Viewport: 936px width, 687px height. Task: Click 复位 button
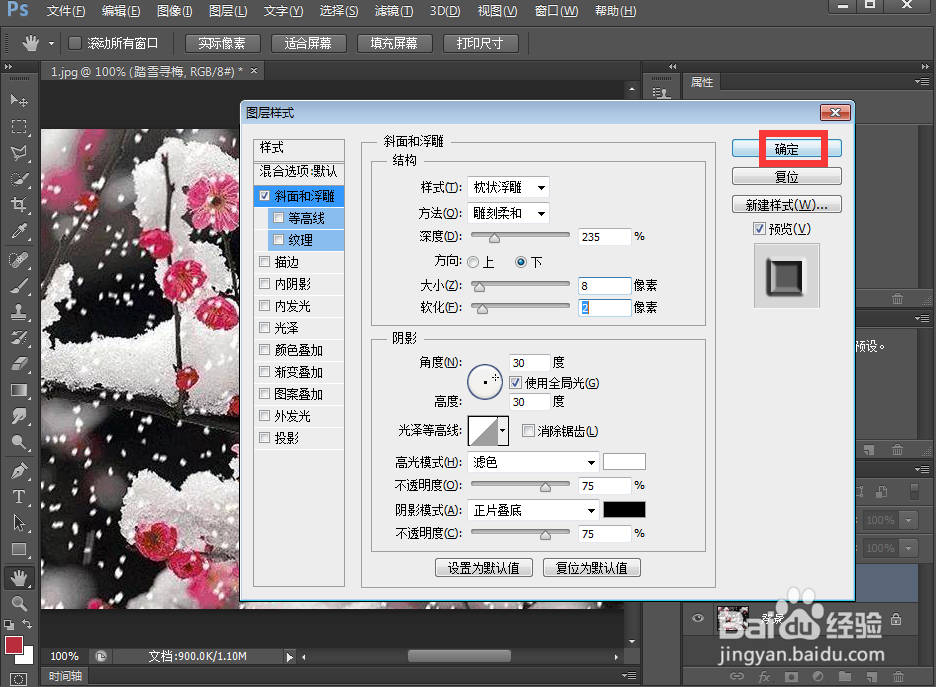[x=787, y=177]
